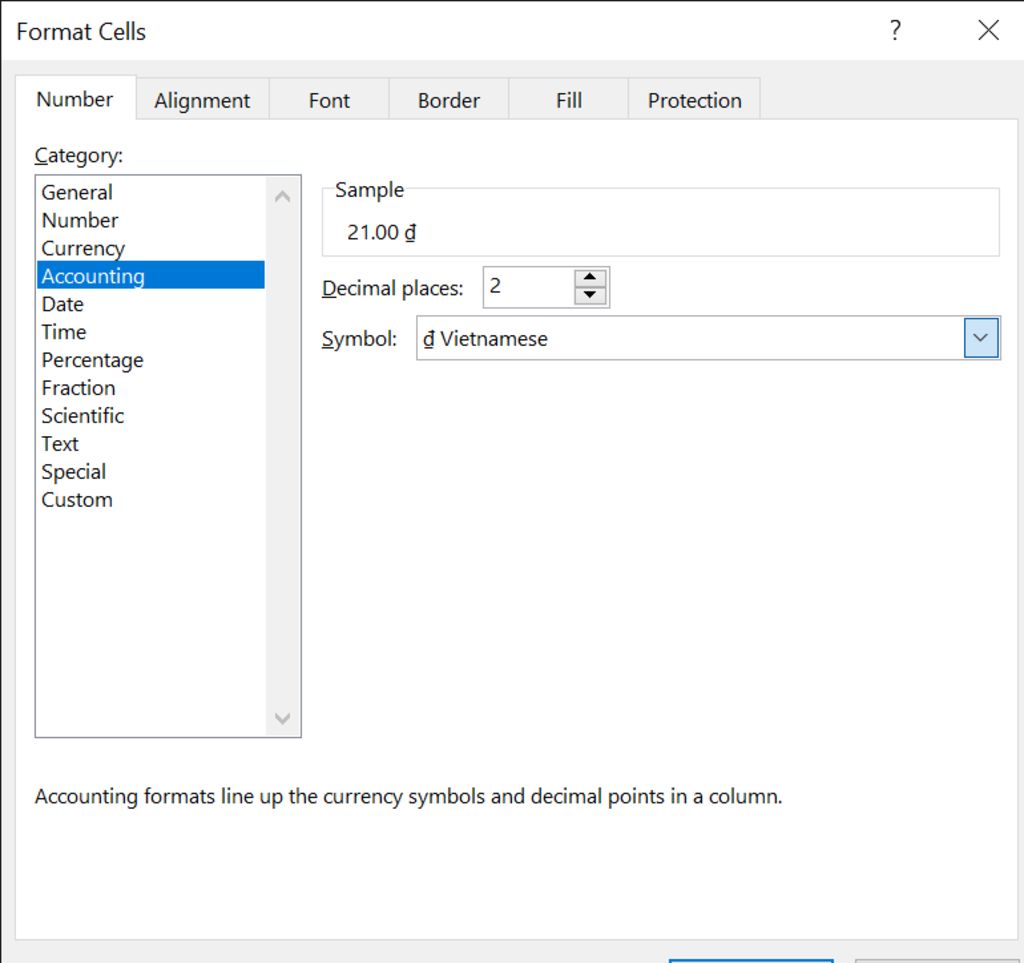The image size is (1024, 963).
Task: Pick the Date category
Action: pos(62,304)
